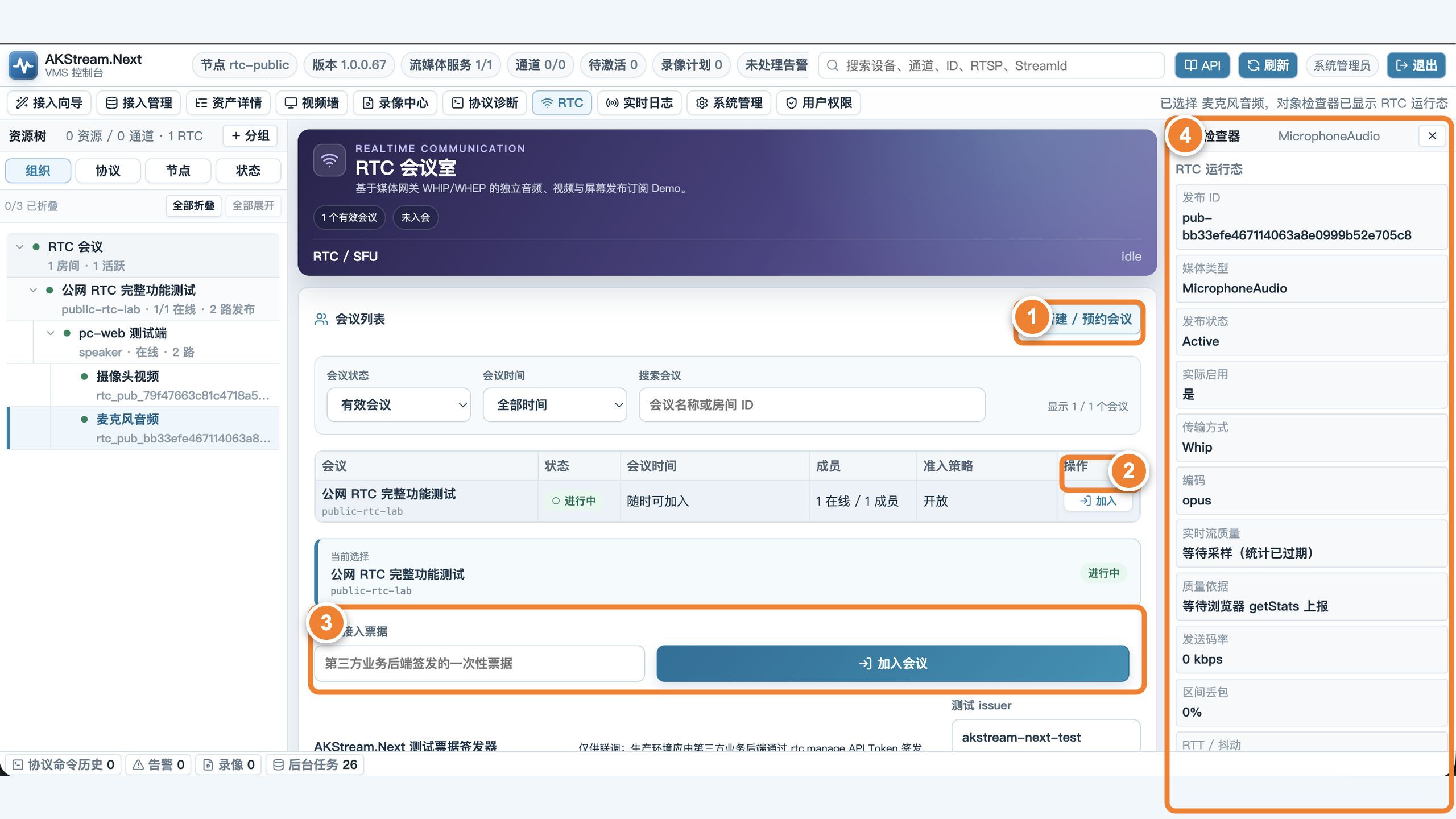Focus the global device search field

pos(991,65)
